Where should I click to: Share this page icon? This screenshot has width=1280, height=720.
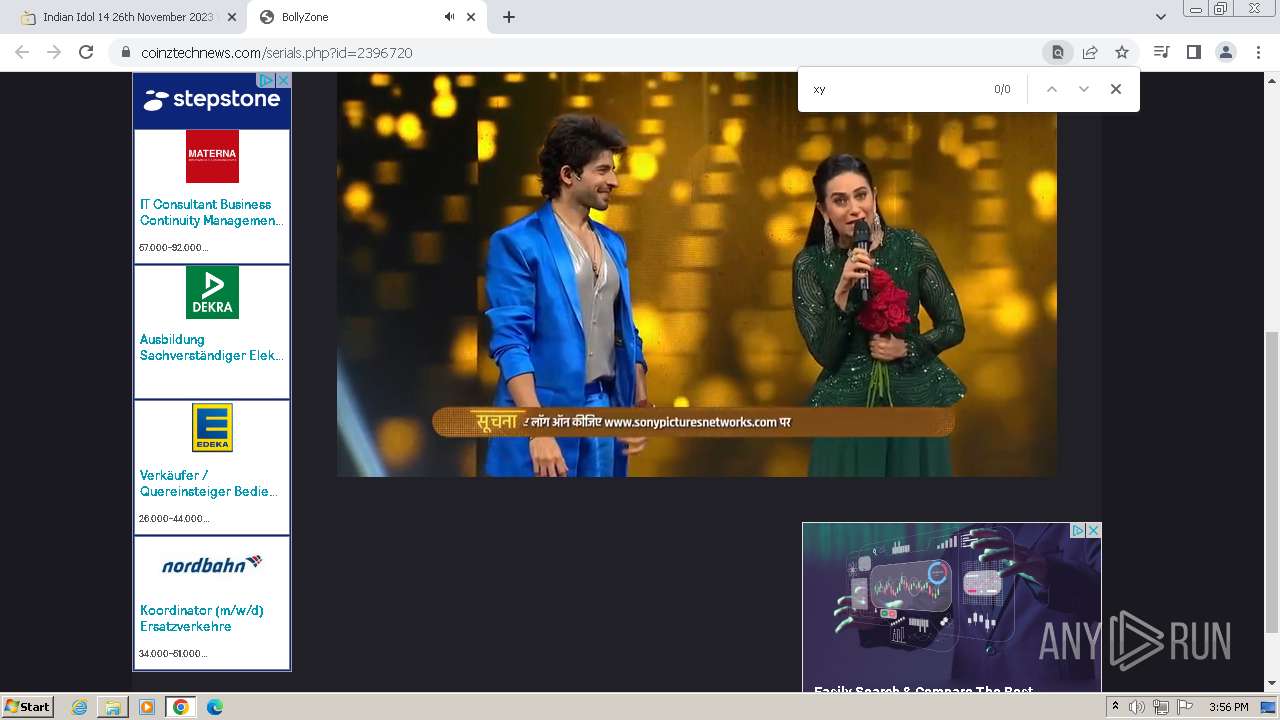point(1090,52)
